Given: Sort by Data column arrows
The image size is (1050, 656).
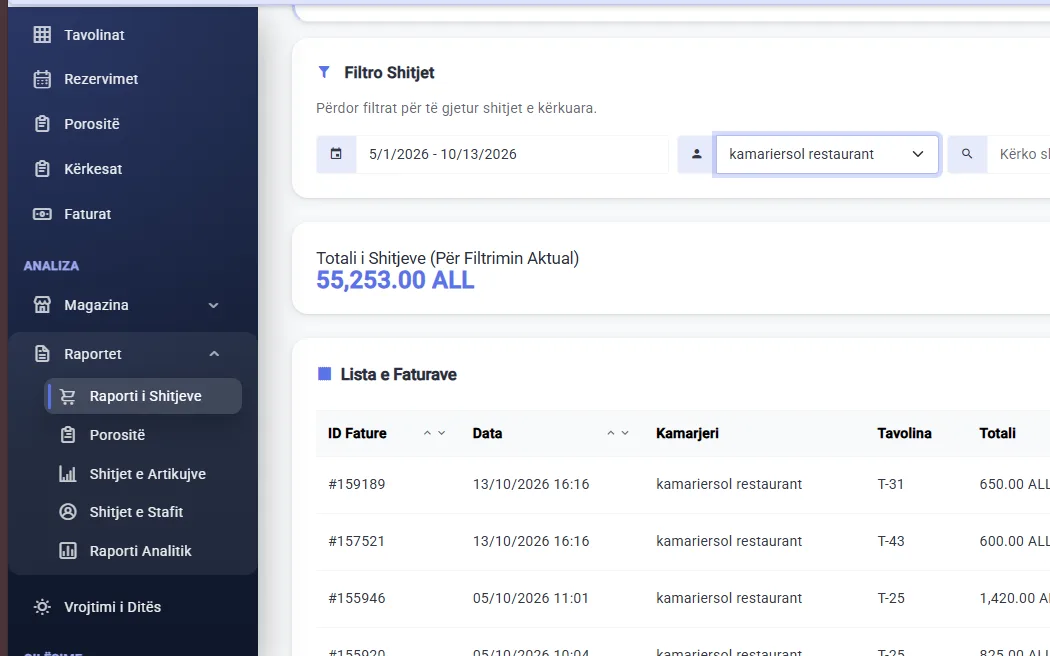Looking at the screenshot, I should click(617, 433).
